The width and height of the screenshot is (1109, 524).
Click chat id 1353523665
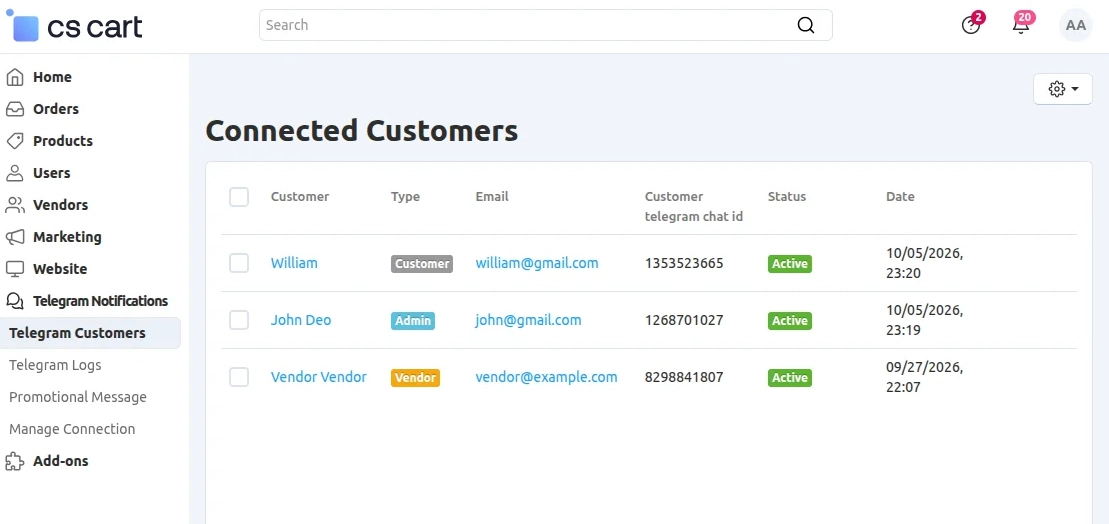point(684,263)
